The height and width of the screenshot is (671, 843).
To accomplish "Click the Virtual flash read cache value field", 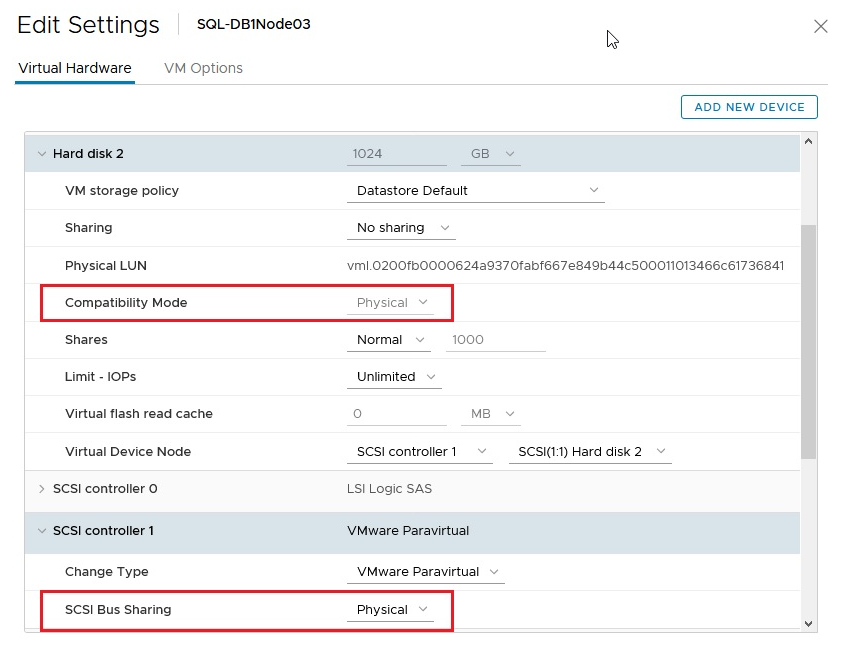I will pyautogui.click(x=397, y=414).
